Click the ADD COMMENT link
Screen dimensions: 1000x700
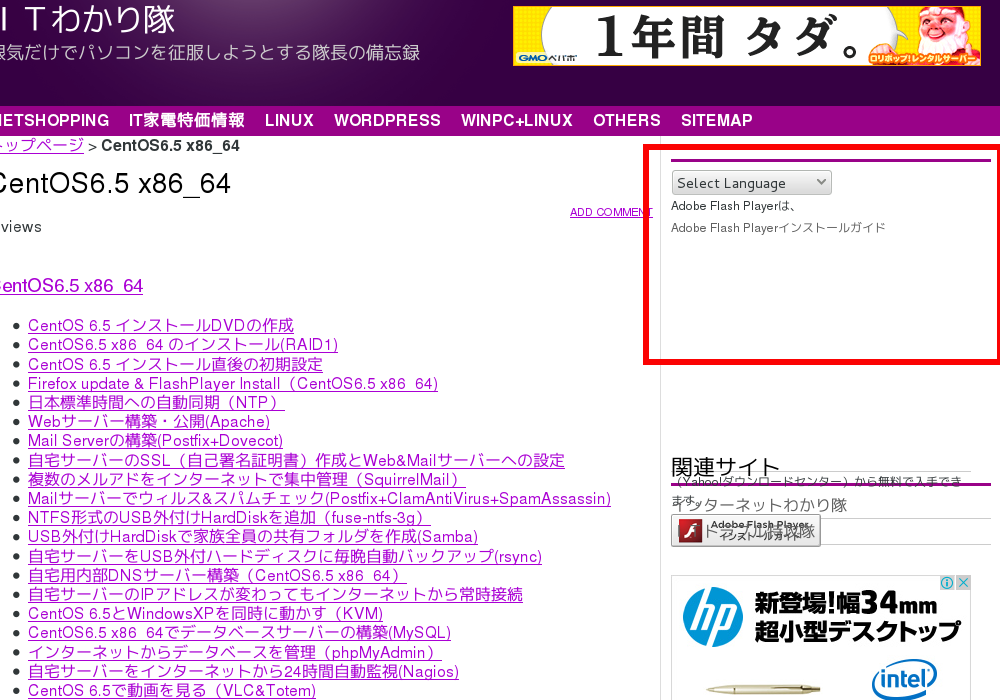611,212
